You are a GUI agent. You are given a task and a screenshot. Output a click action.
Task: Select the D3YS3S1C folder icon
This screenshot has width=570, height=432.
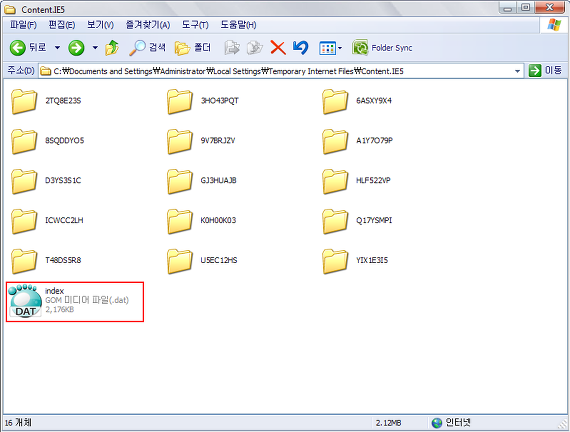[x=24, y=181]
